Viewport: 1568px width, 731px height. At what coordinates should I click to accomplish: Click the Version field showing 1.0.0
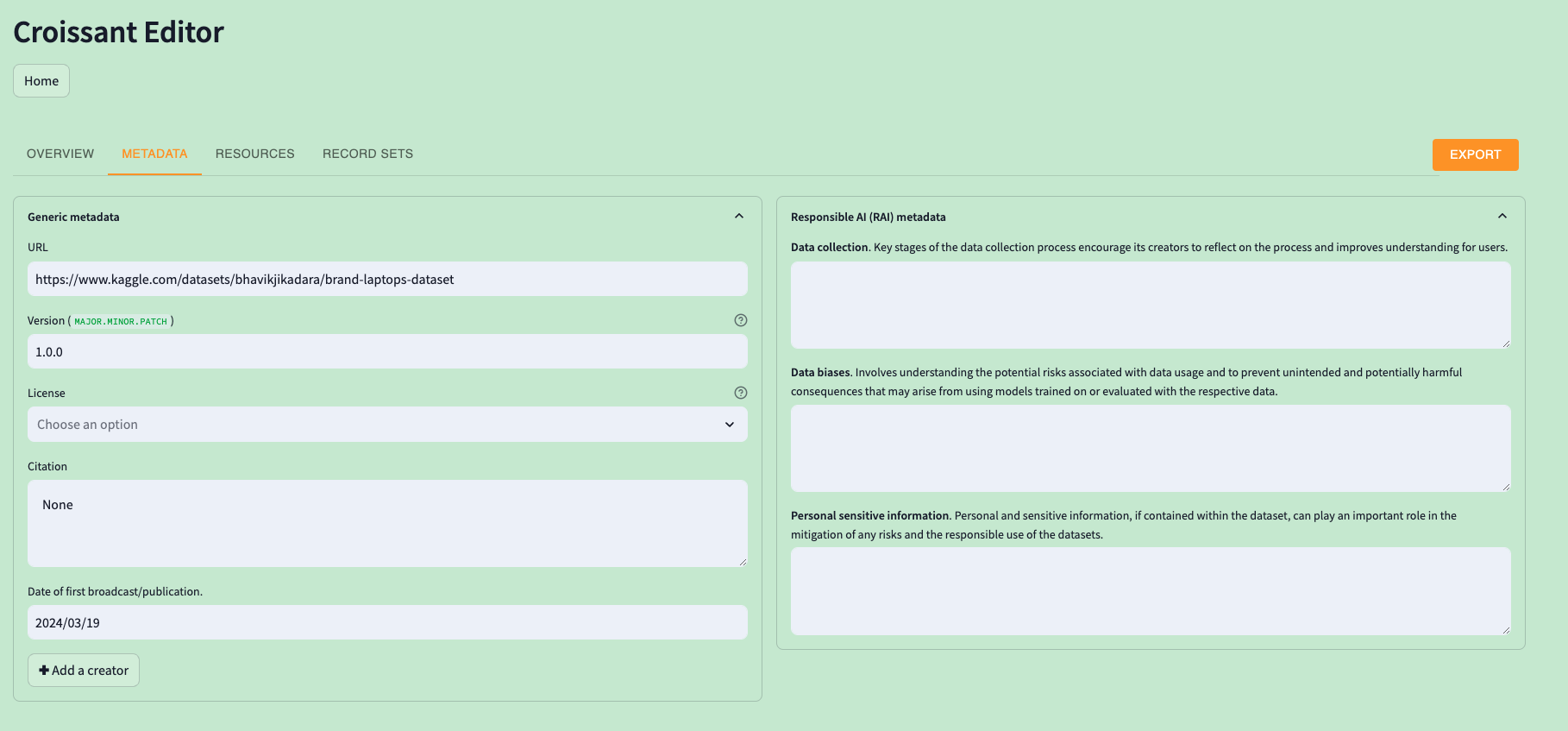[387, 352]
